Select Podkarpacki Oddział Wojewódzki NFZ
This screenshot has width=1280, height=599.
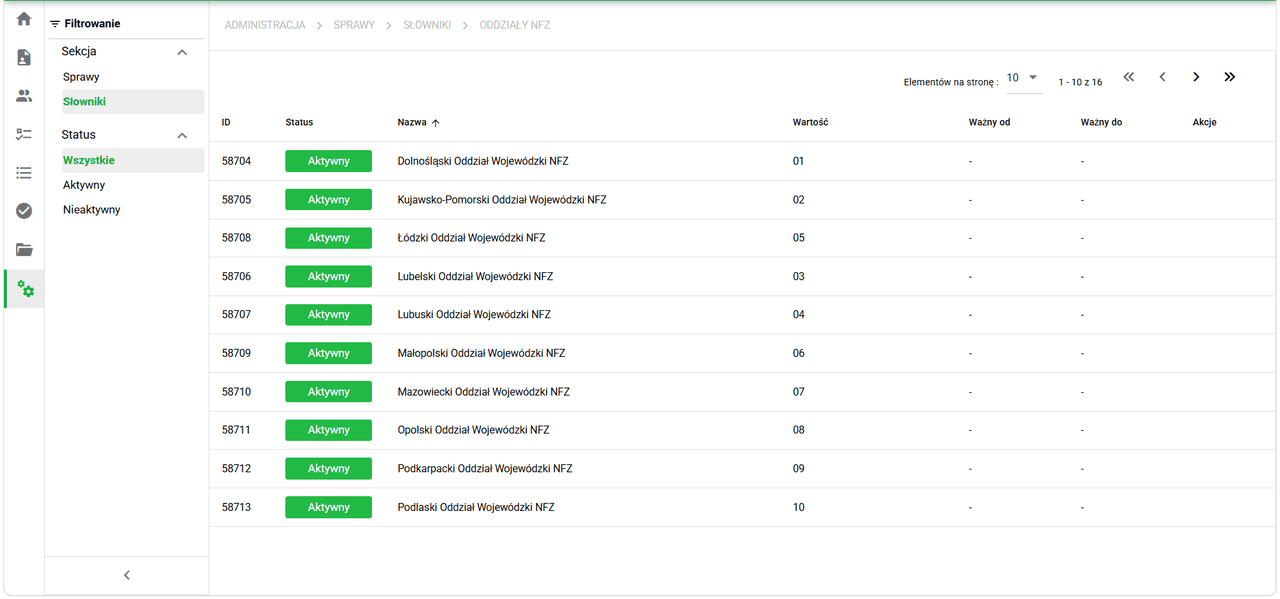click(485, 468)
